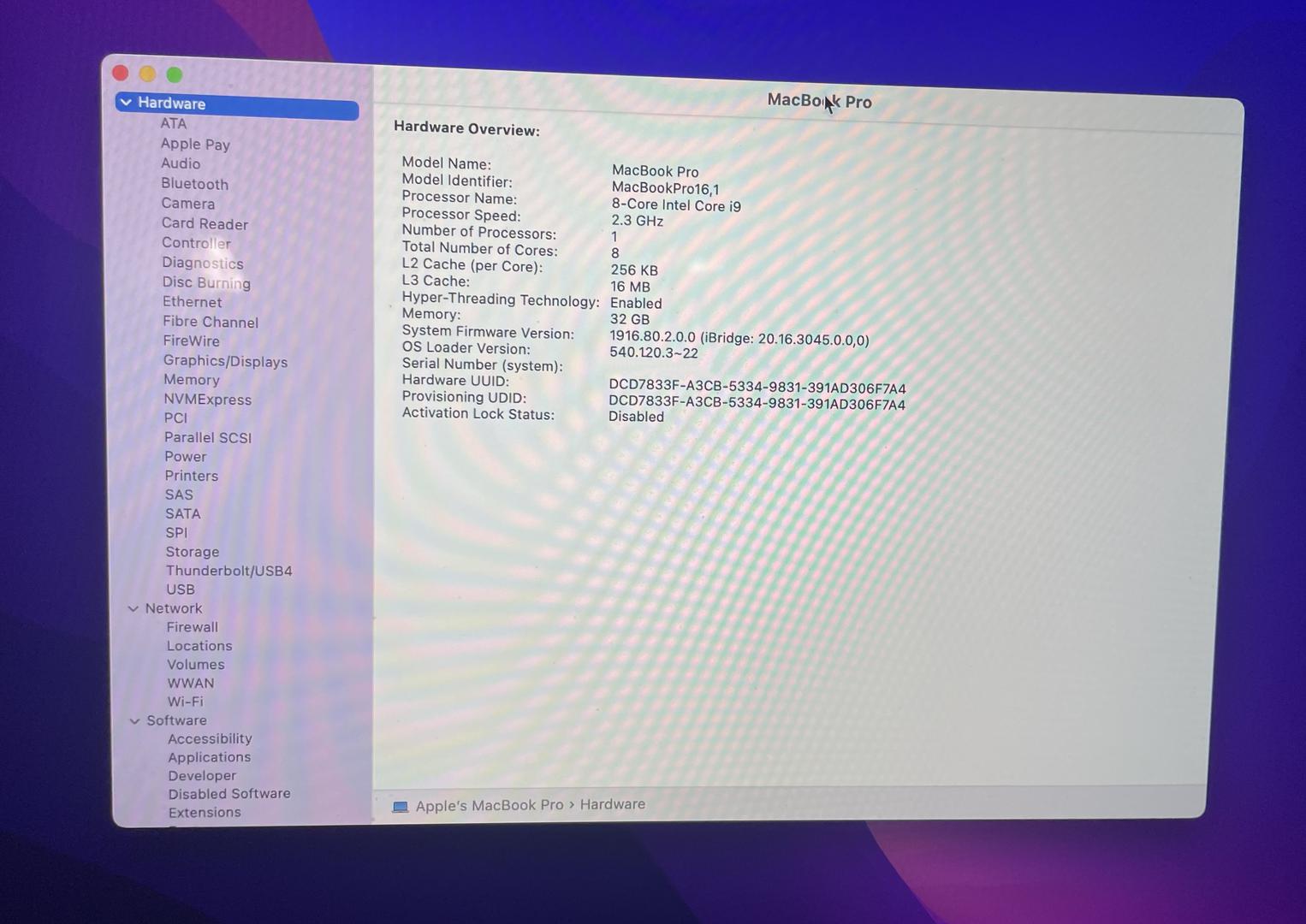This screenshot has width=1306, height=924.
Task: Select Ethernet in the sidebar
Action: tap(192, 302)
